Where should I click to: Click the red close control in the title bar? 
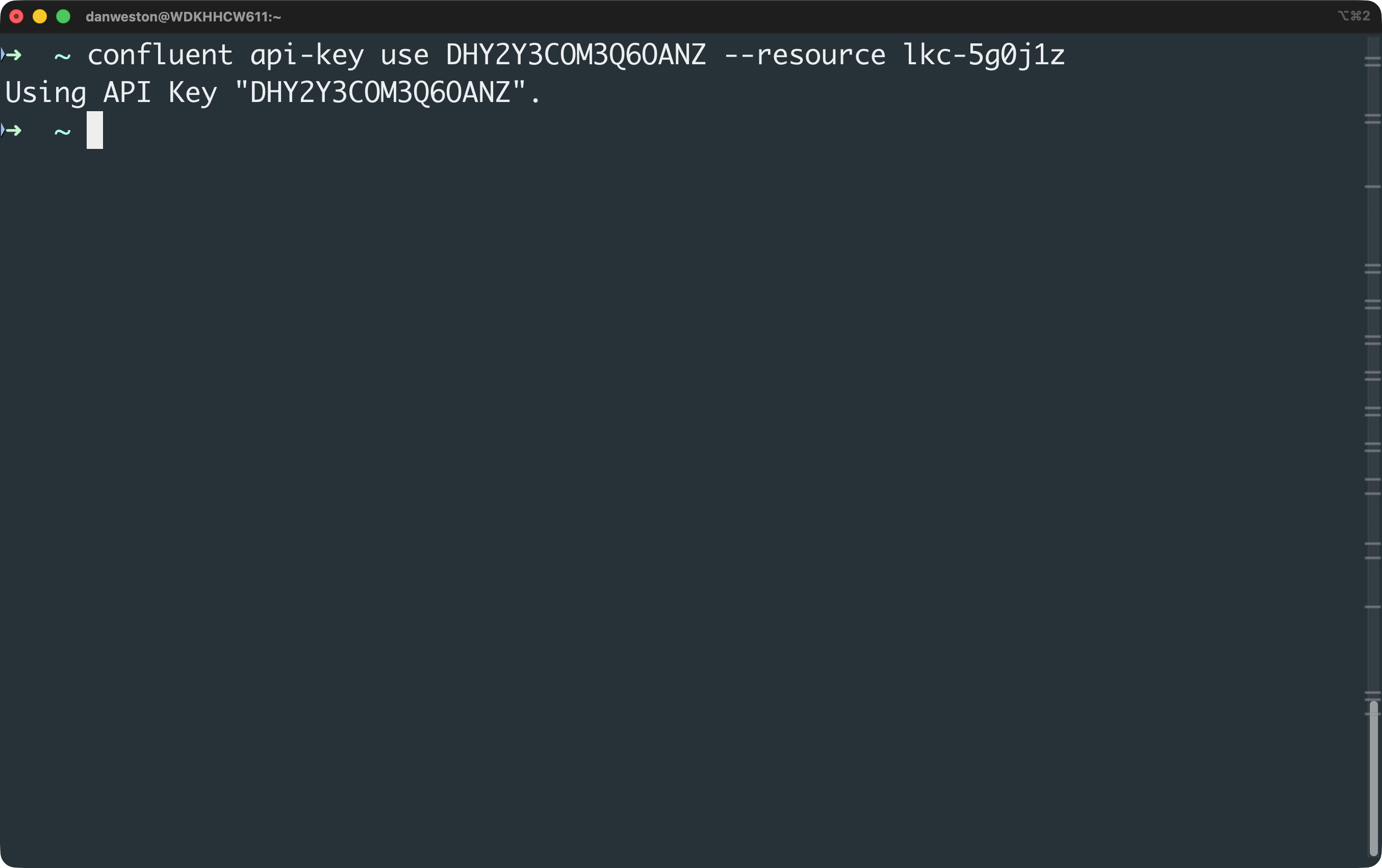click(17, 17)
